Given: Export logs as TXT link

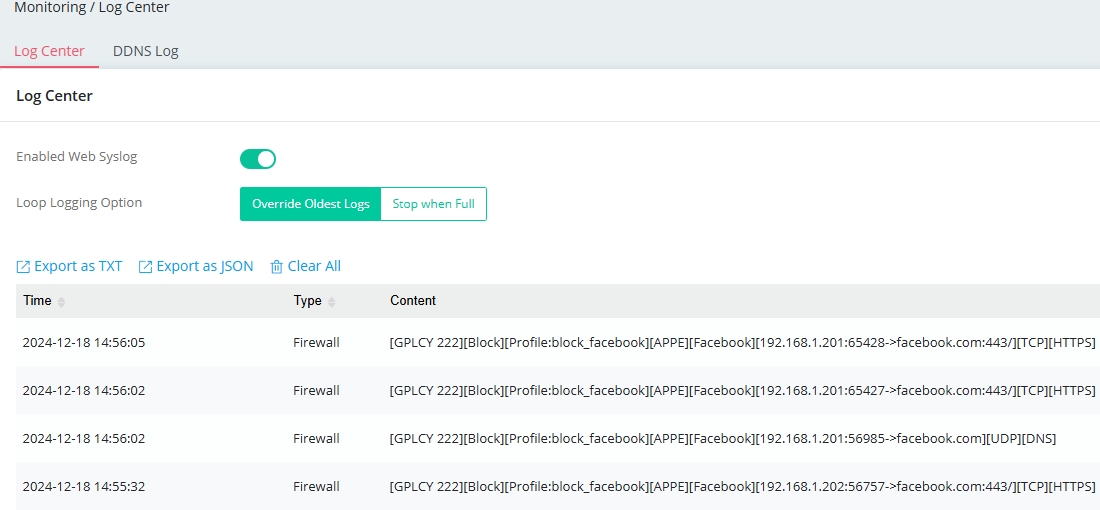Looking at the screenshot, I should 78,267.
